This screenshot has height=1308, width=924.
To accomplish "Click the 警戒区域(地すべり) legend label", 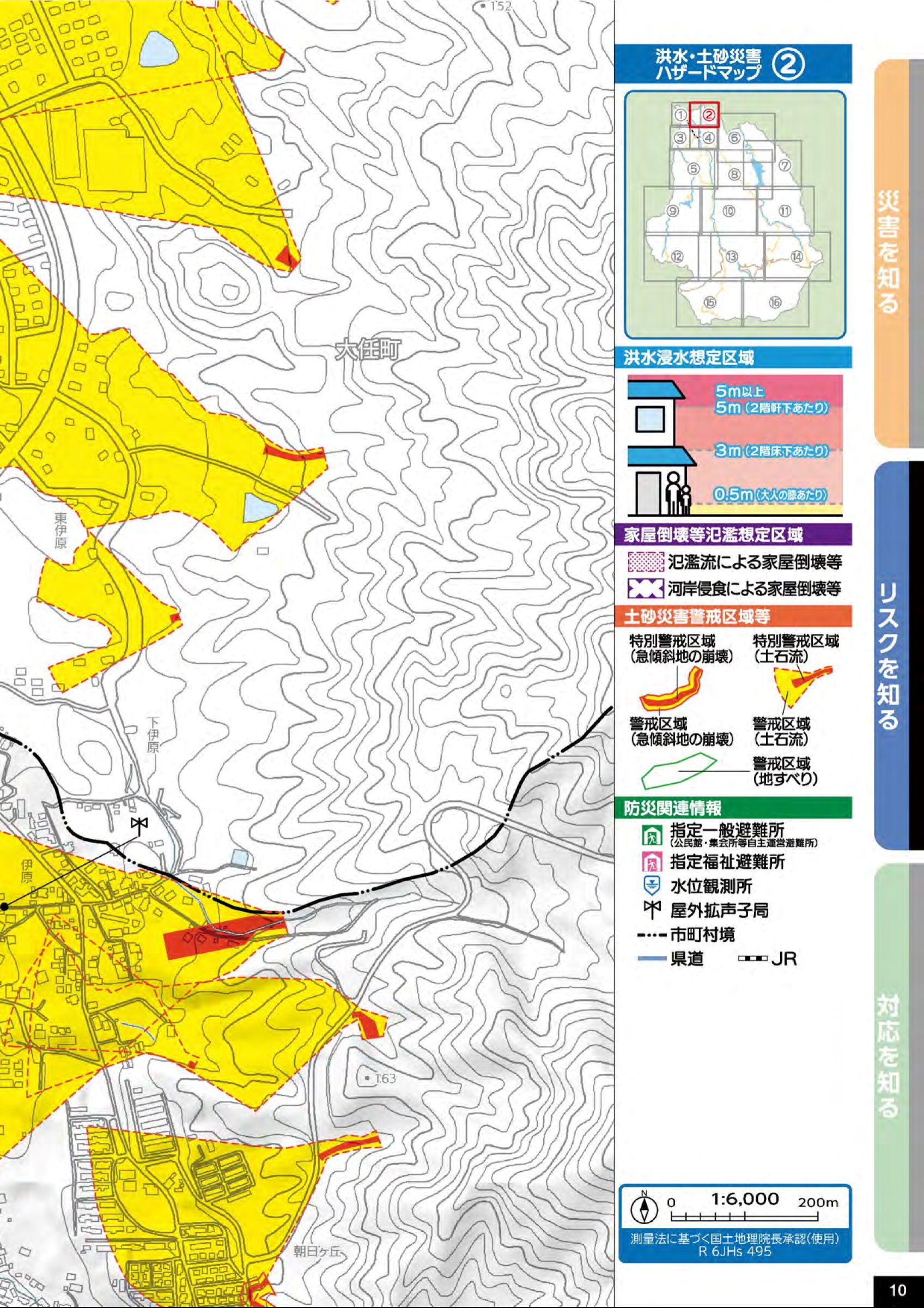I will [x=786, y=771].
